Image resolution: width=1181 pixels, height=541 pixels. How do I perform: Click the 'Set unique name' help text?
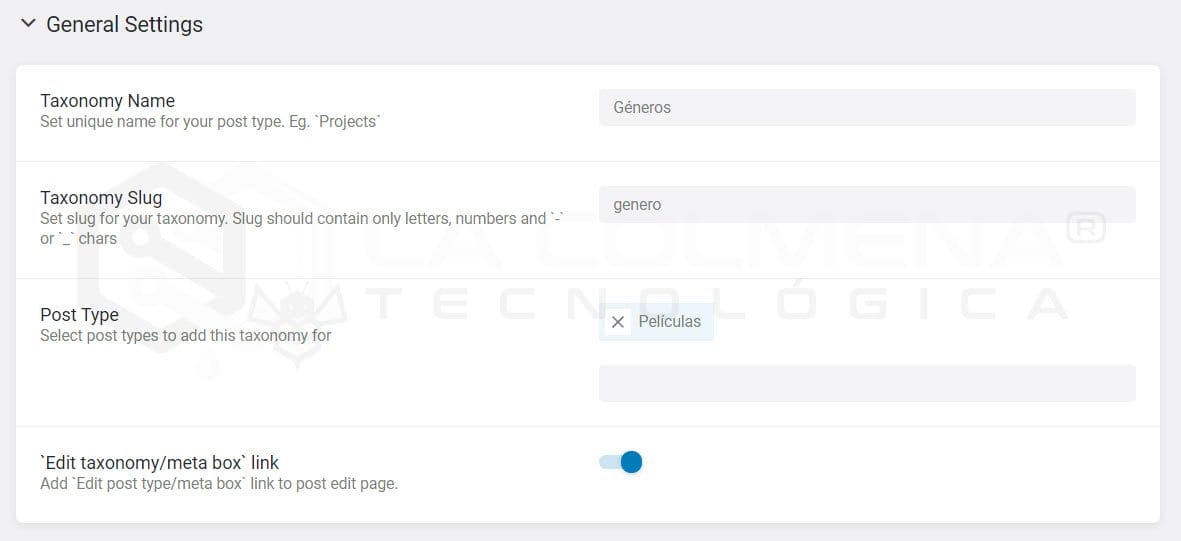coord(210,122)
